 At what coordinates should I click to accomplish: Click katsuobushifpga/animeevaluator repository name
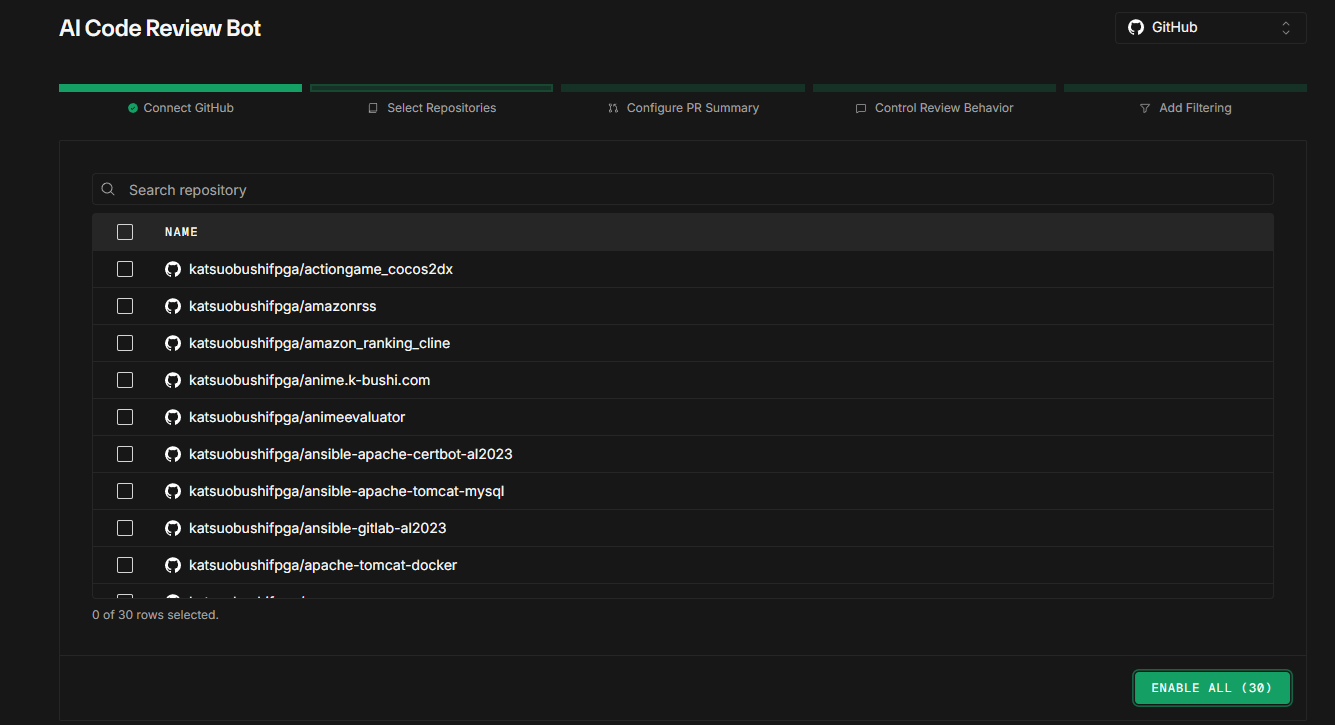(297, 417)
